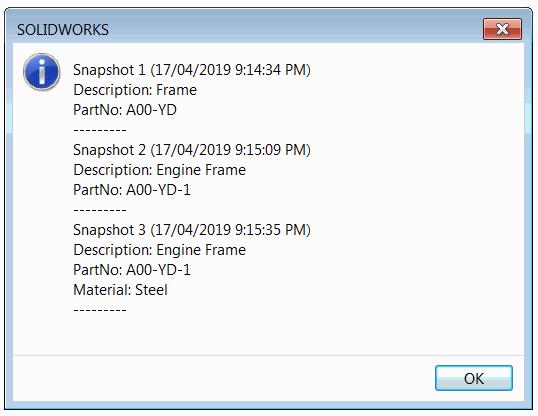Click the 9:15:09 PM timestamp
Viewport: 538px width, 416px height.
click(x=272, y=150)
